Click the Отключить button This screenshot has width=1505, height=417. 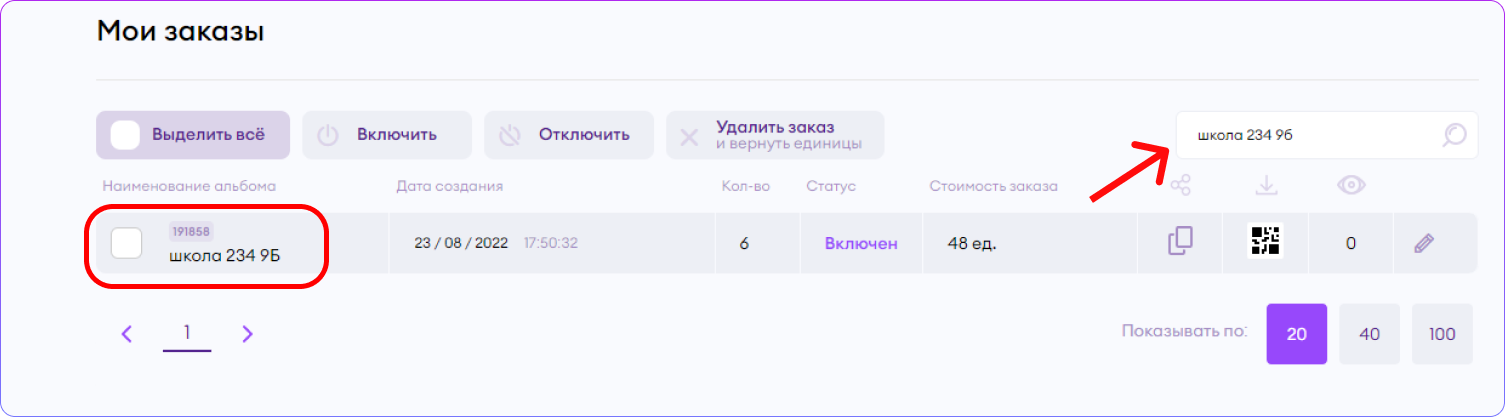(x=569, y=135)
